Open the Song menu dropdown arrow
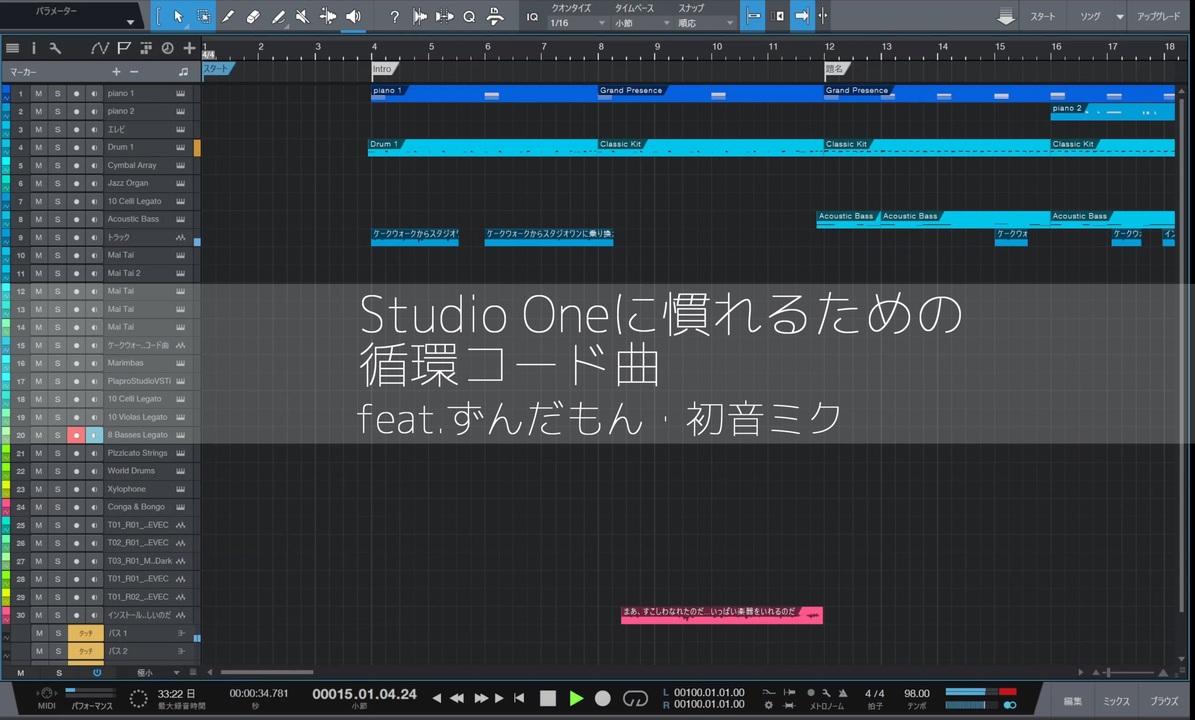 pos(1120,17)
